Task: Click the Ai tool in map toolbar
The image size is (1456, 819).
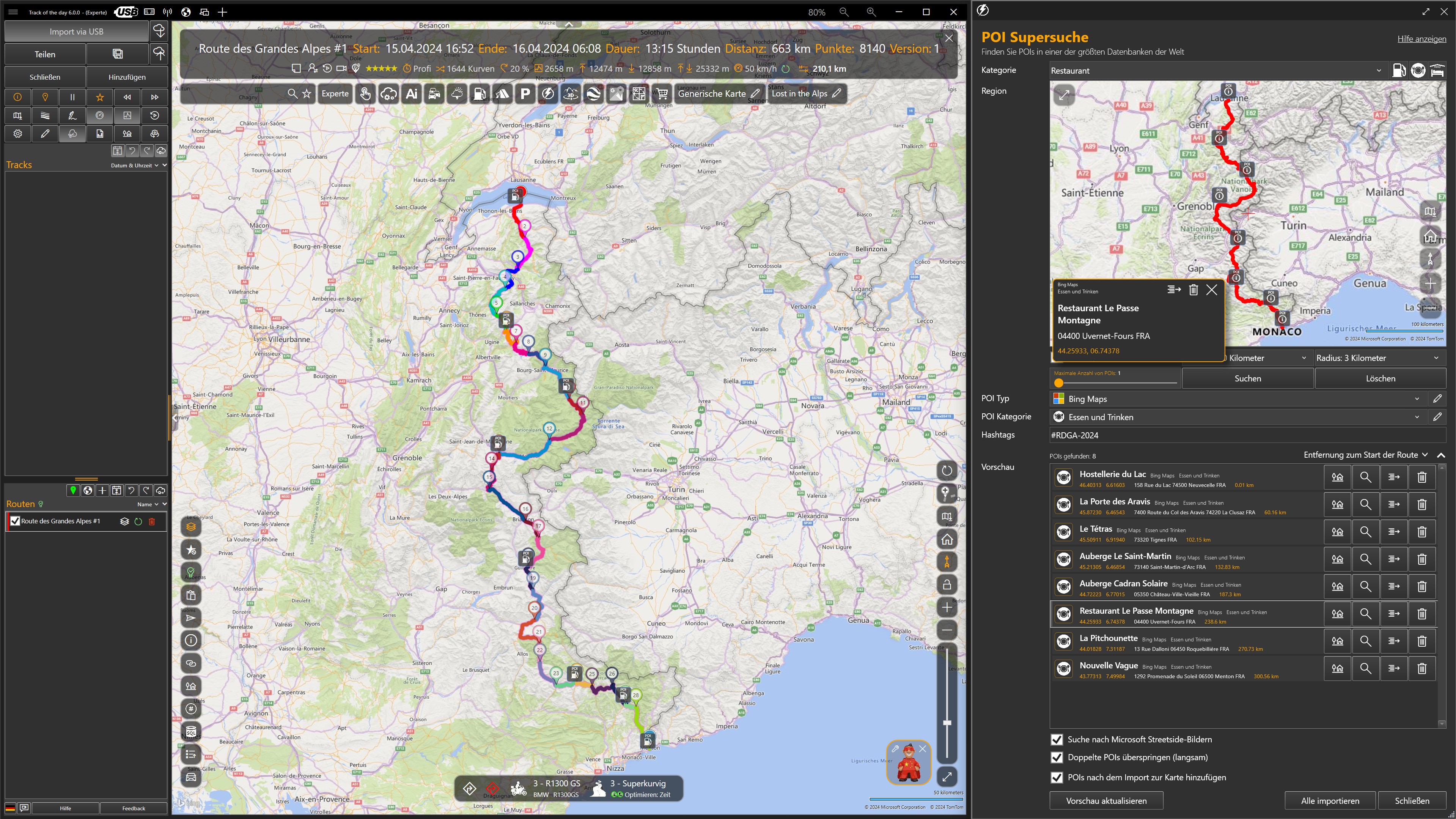Action: 412,94
